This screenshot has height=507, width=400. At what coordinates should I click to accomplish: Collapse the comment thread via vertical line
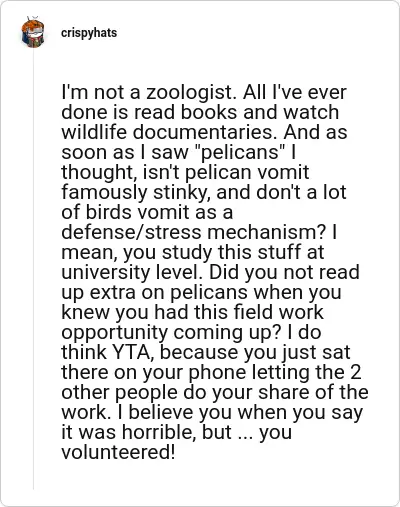pyautogui.click(x=33, y=269)
